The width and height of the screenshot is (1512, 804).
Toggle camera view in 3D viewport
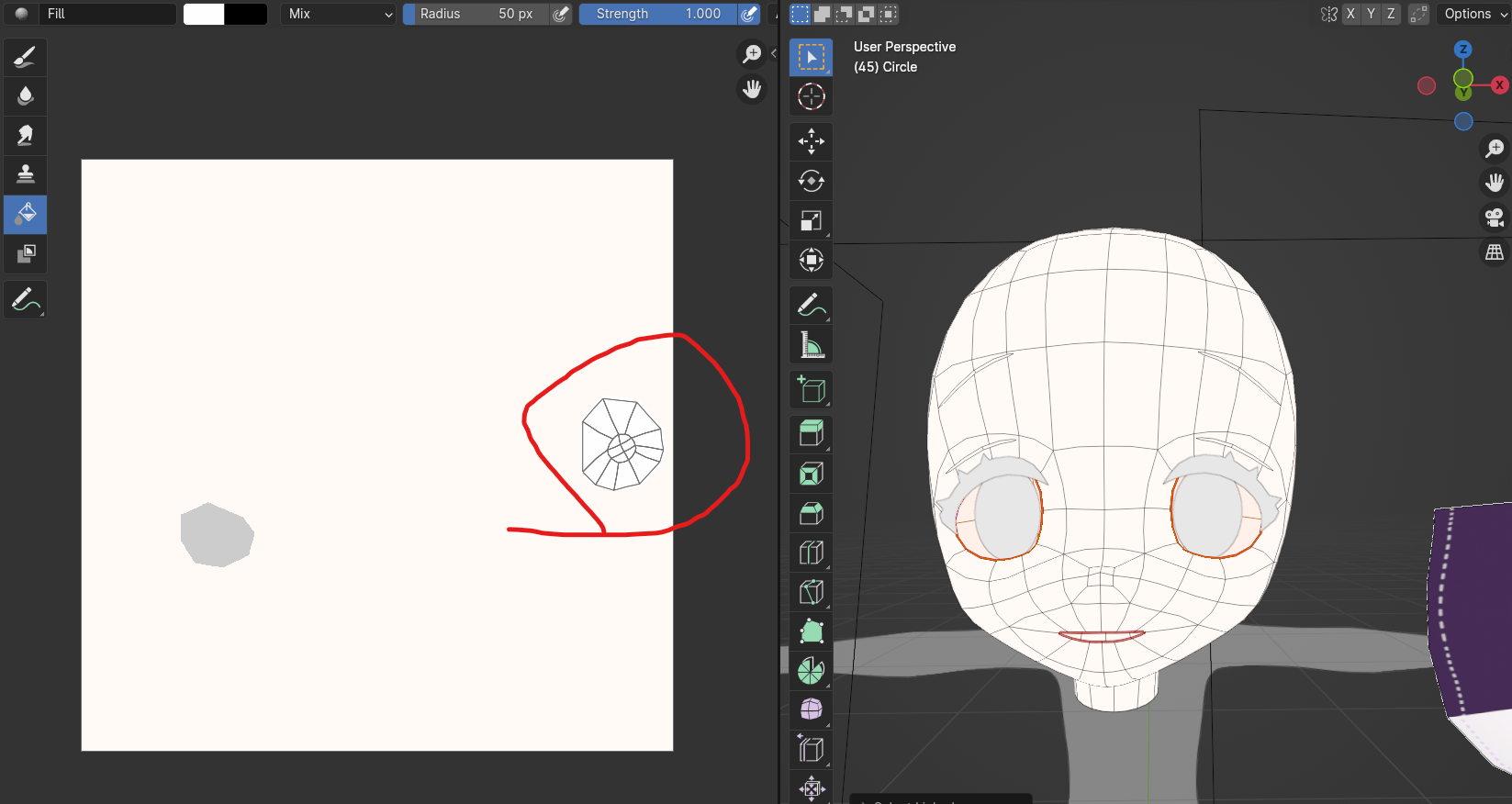1495,218
